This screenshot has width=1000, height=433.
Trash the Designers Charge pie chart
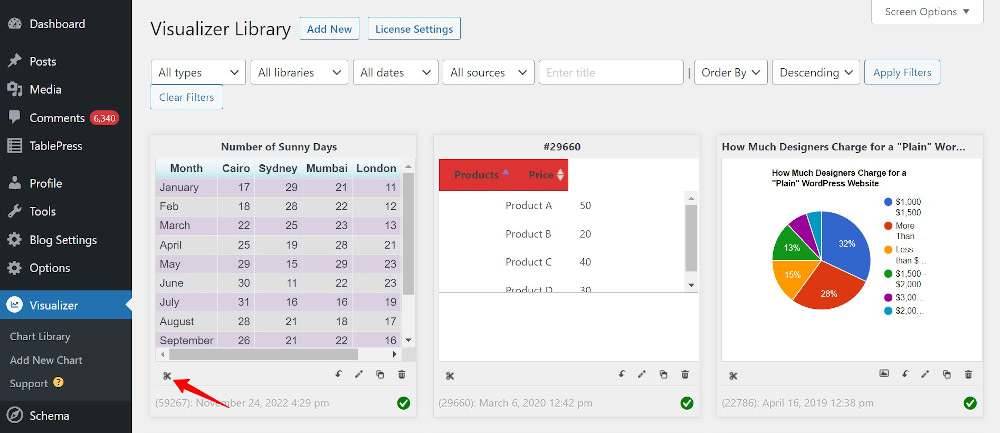(968, 375)
